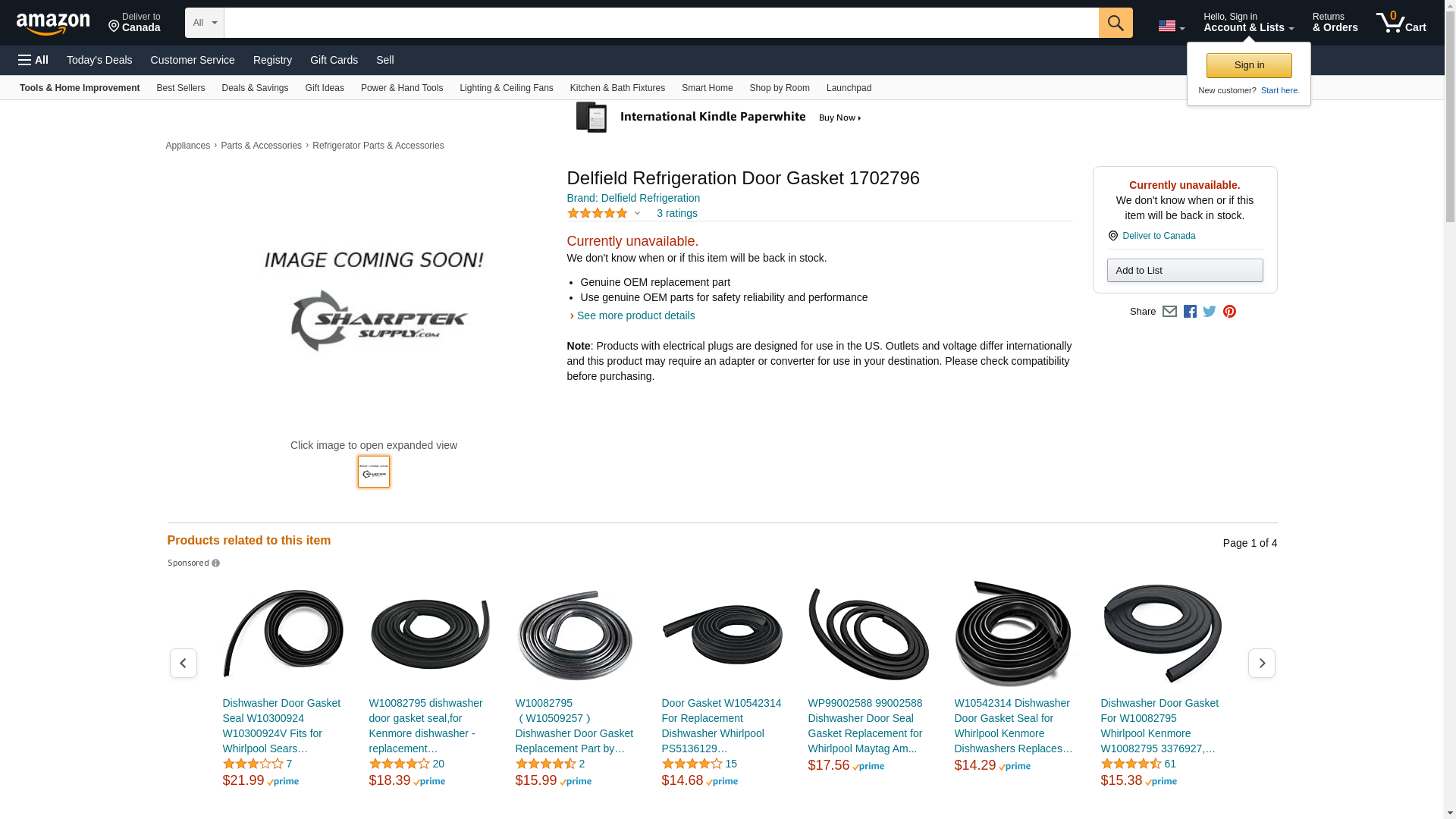This screenshot has height=819, width=1456.
Task: Share product on Facebook
Action: click(x=1190, y=312)
